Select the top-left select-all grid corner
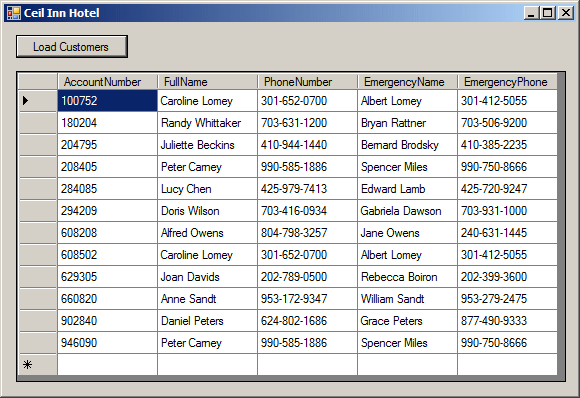580x398 pixels. [x=38, y=82]
